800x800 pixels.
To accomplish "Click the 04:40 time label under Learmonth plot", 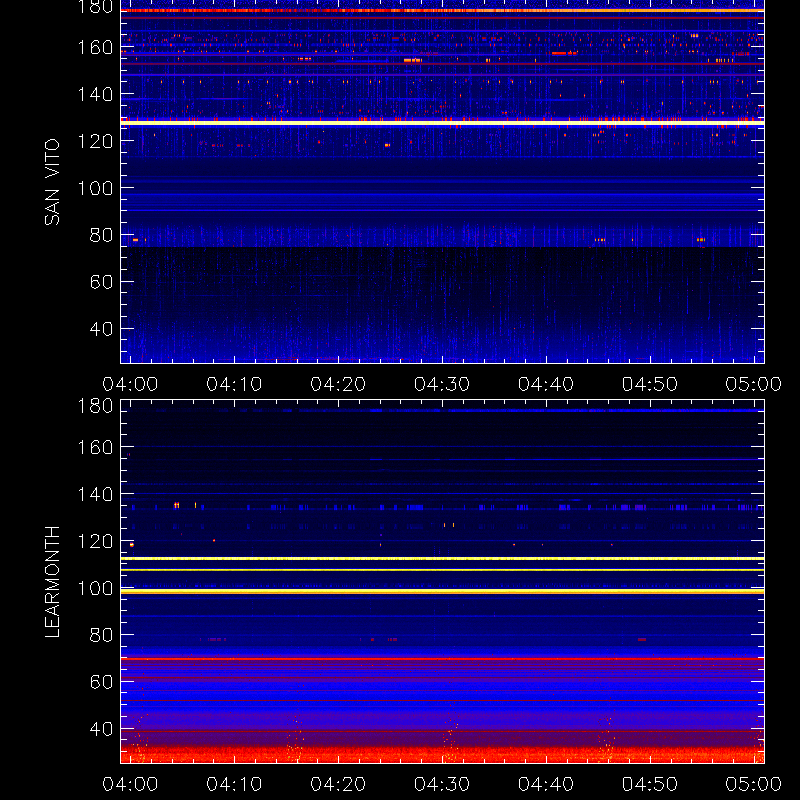I will click(546, 784).
